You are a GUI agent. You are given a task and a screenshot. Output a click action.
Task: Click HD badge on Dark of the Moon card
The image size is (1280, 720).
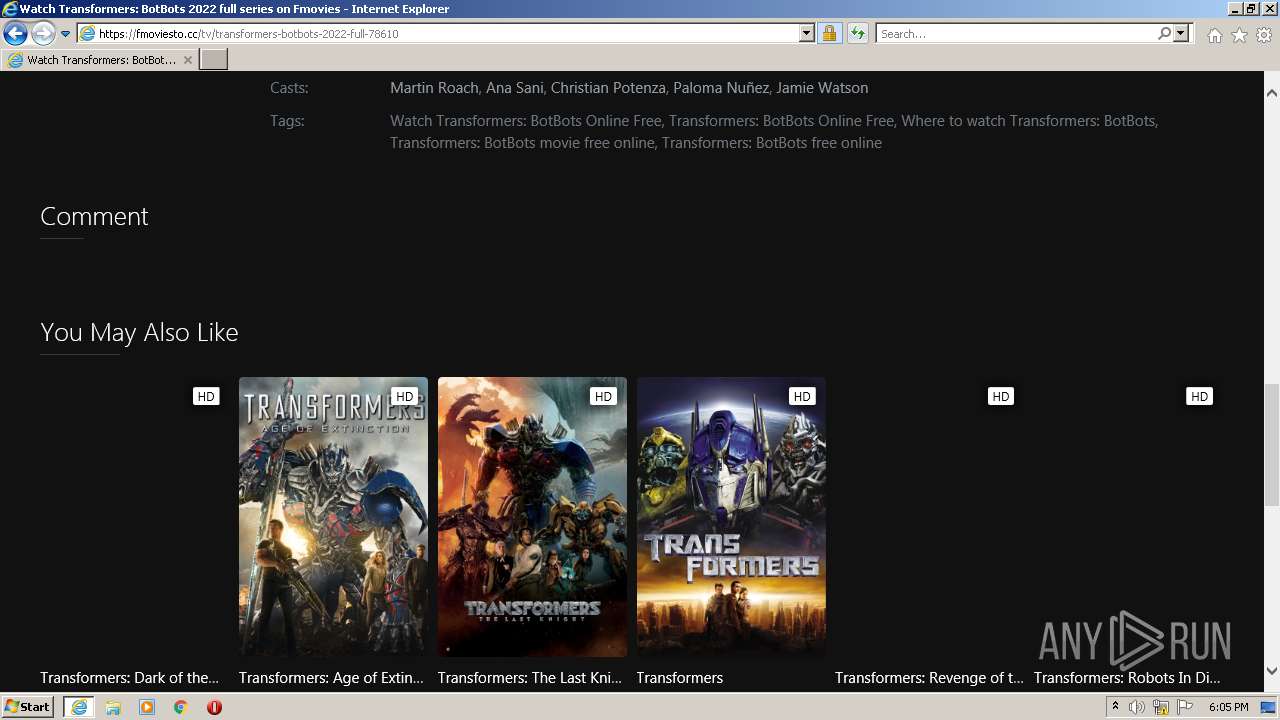(x=206, y=397)
